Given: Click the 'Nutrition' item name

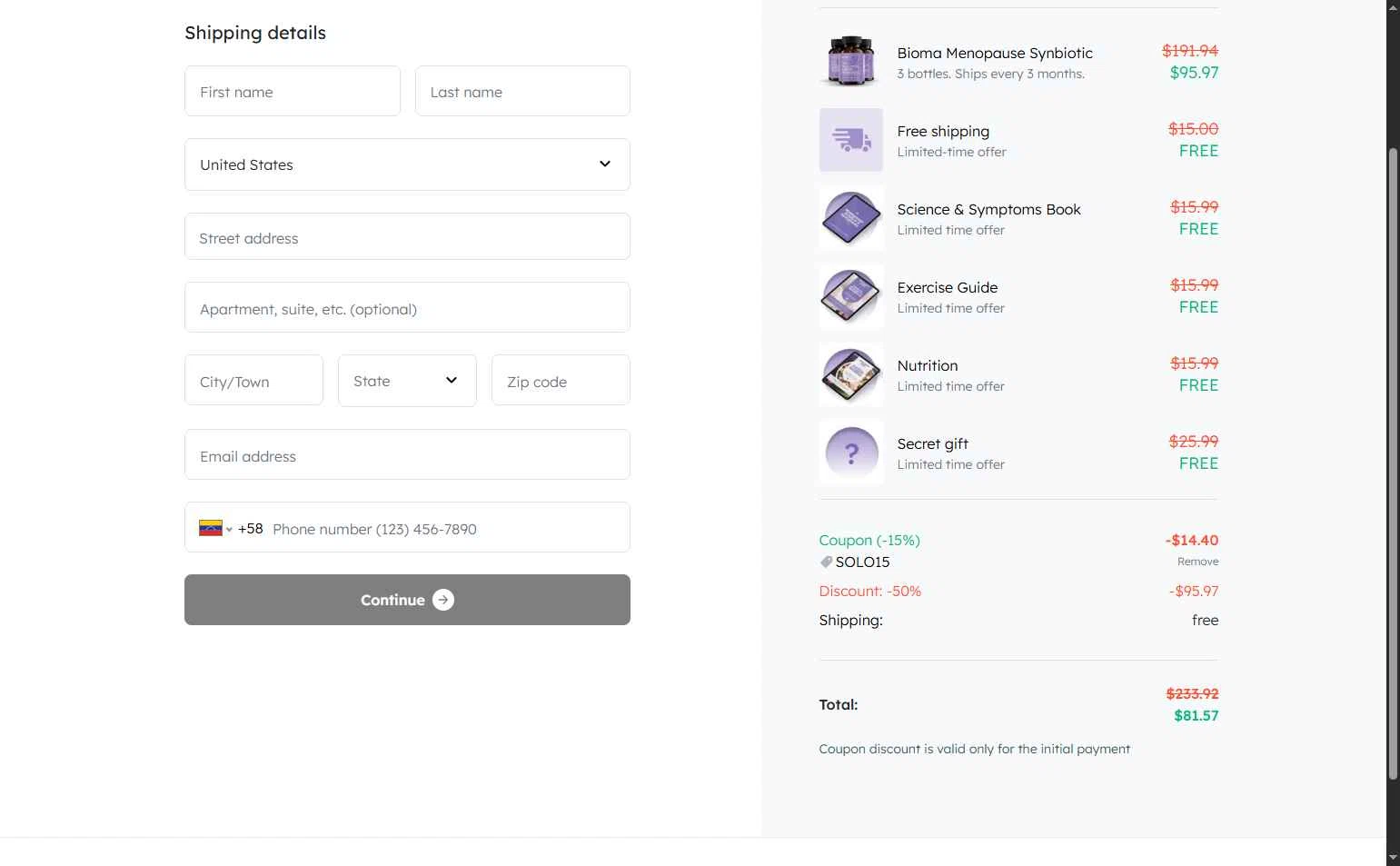Looking at the screenshot, I should [x=928, y=365].
